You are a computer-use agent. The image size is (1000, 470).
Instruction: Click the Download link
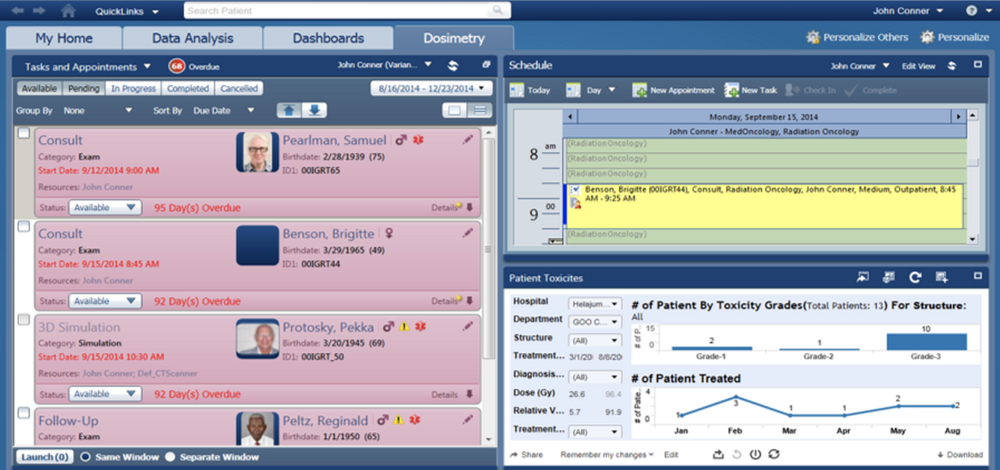click(960, 455)
